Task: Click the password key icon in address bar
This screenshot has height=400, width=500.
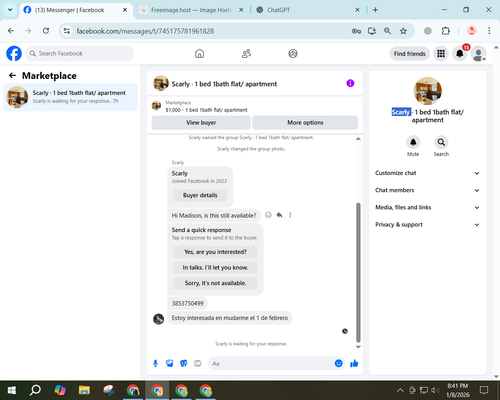Action: 356,31
